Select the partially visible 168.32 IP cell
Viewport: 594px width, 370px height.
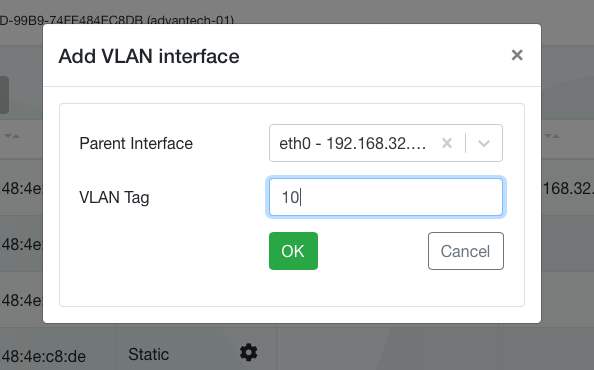tap(568, 189)
